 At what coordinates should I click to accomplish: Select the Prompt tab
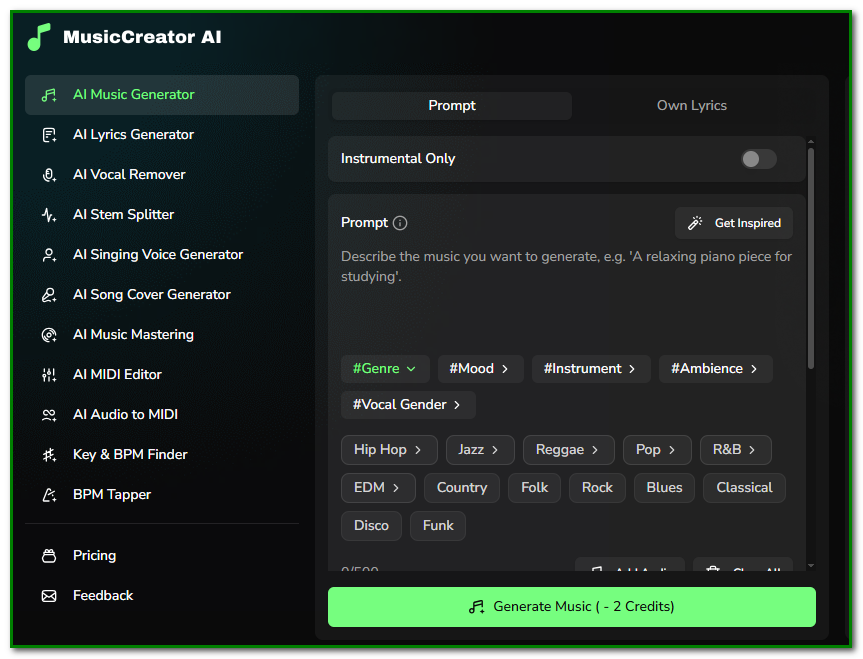coord(451,104)
